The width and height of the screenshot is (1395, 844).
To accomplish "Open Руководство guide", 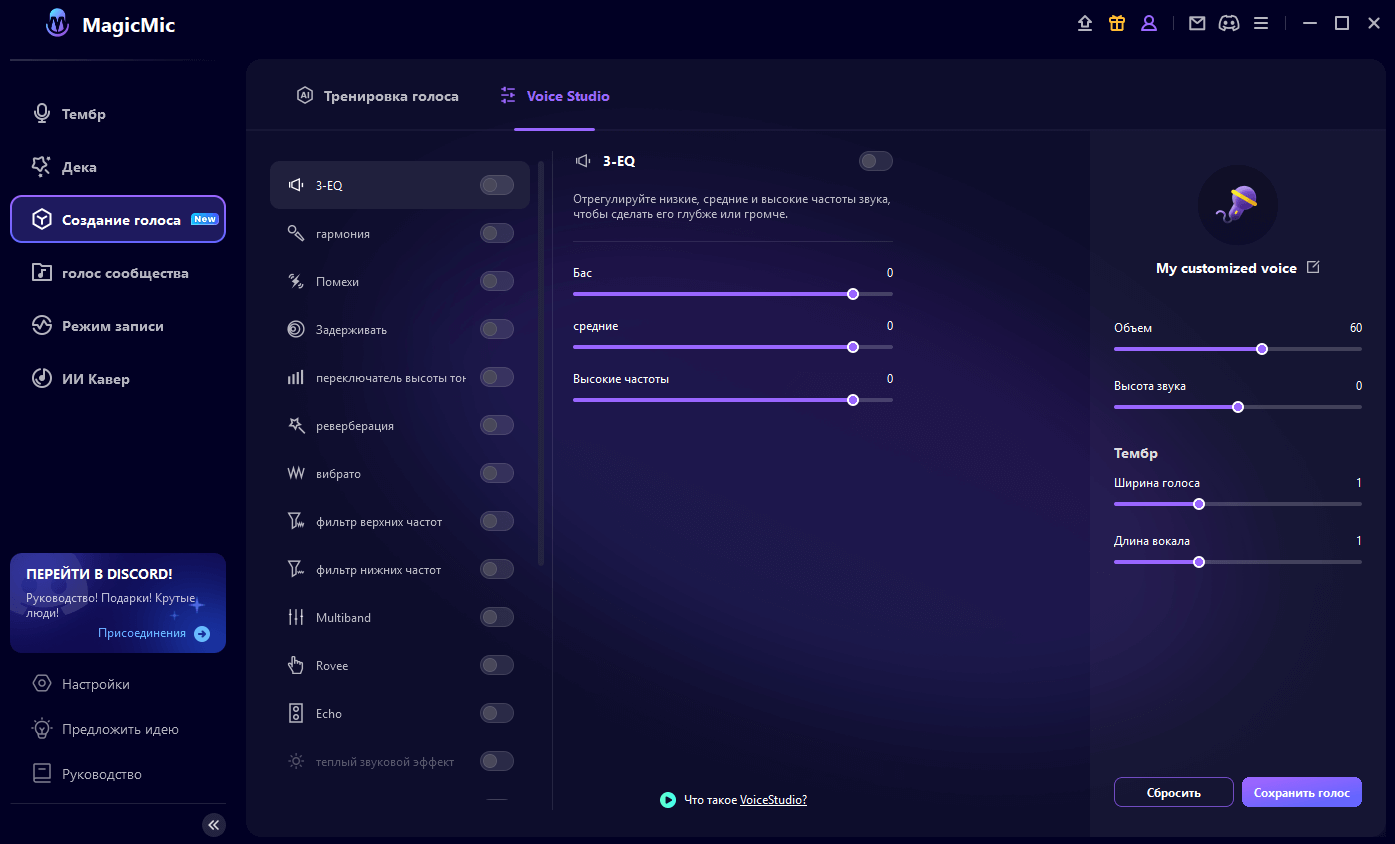I will coord(88,774).
